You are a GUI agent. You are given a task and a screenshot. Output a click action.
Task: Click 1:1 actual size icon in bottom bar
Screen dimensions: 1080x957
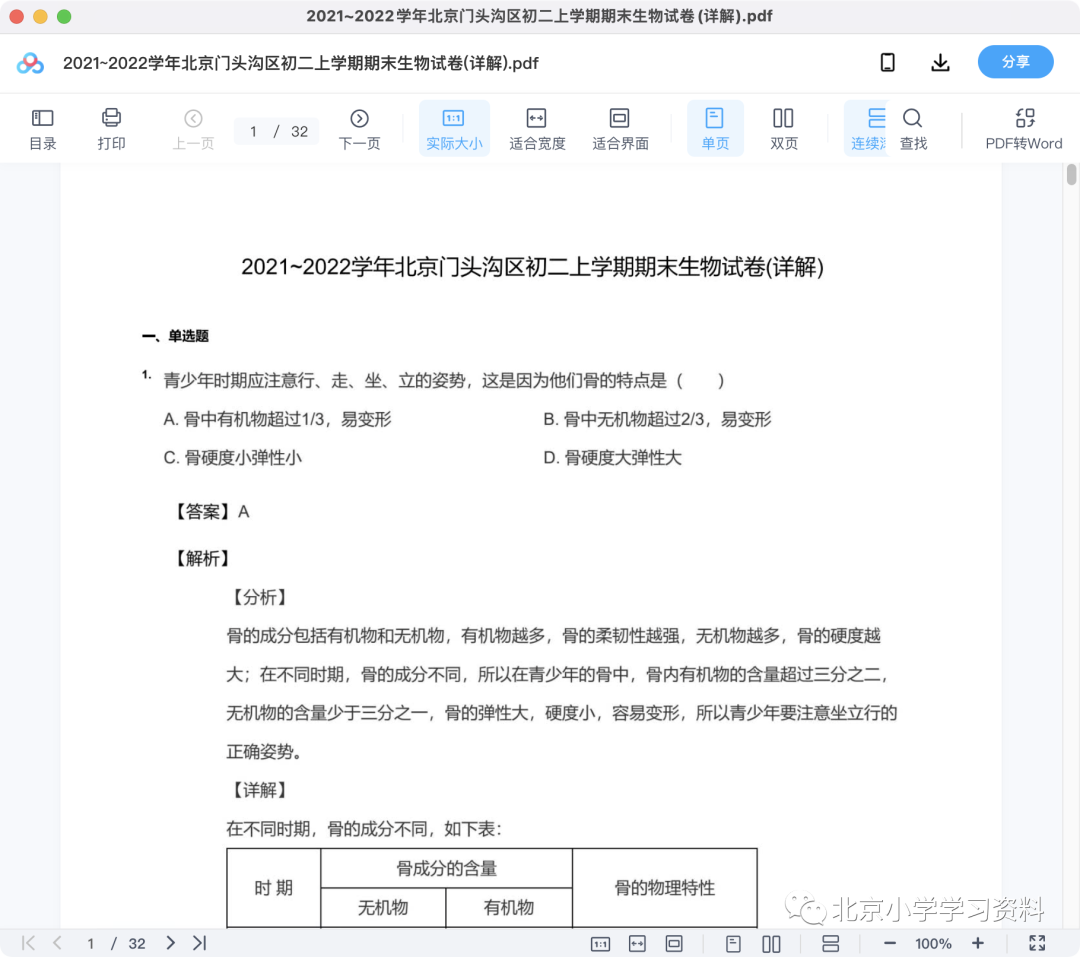(x=601, y=944)
